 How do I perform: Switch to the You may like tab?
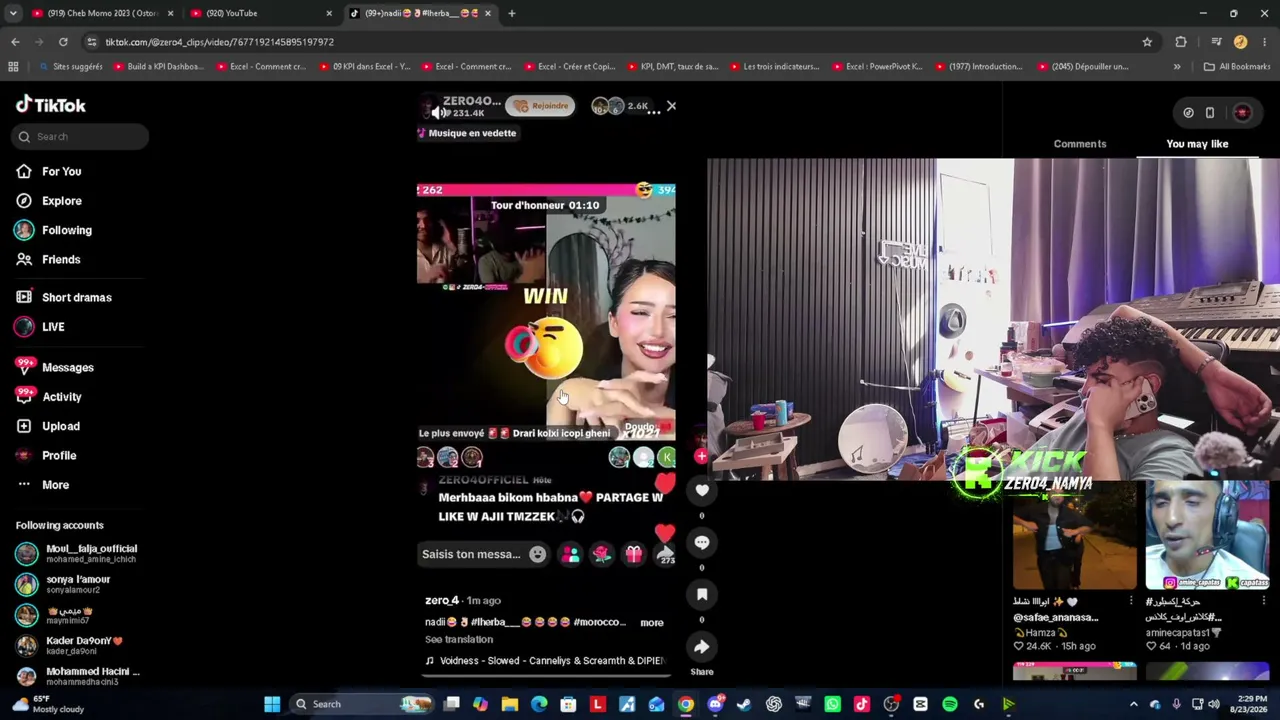click(1197, 144)
